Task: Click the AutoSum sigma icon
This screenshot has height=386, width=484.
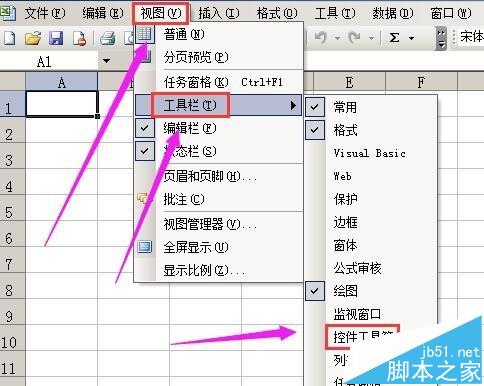Action: pos(394,38)
